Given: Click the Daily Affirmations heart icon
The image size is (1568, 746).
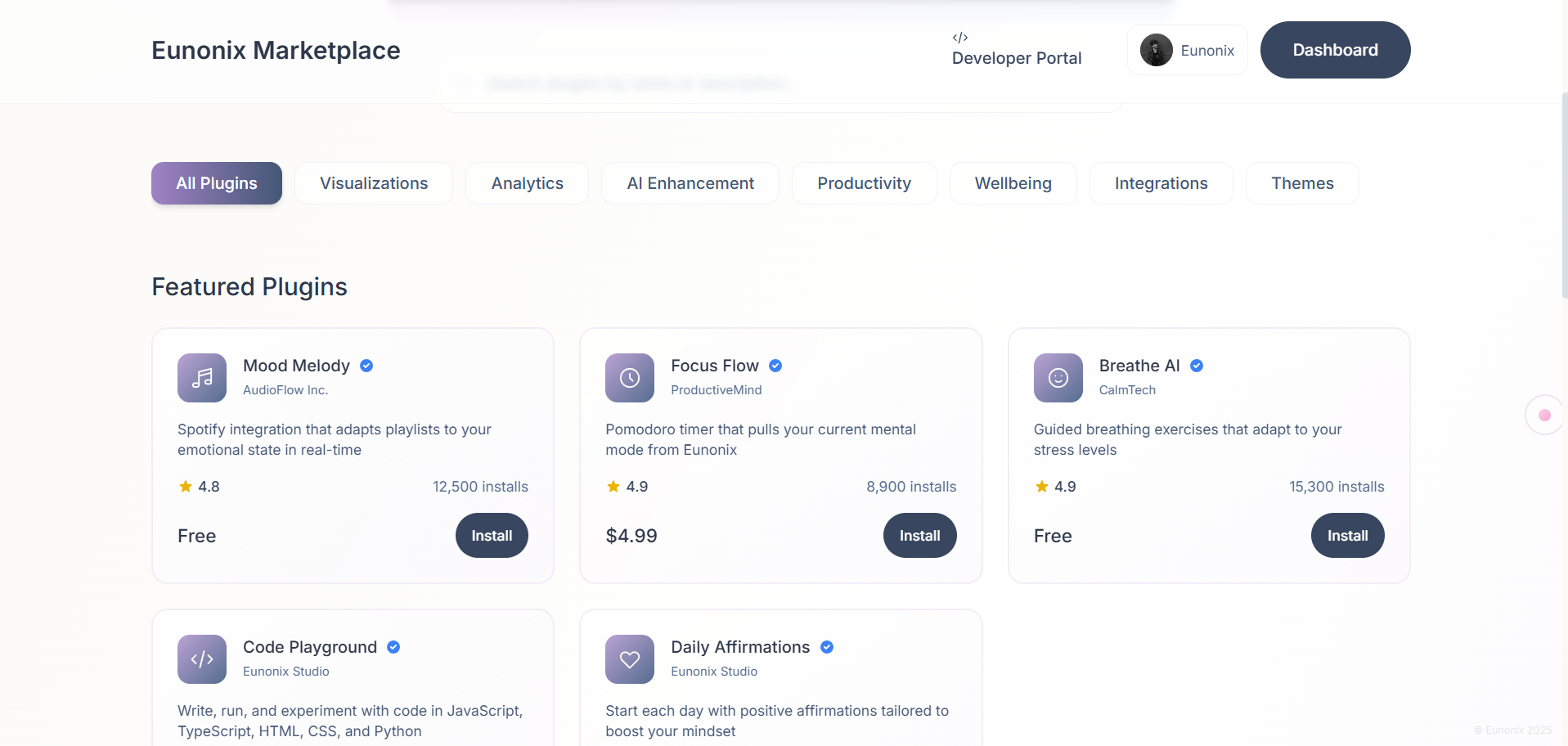Looking at the screenshot, I should tap(629, 658).
